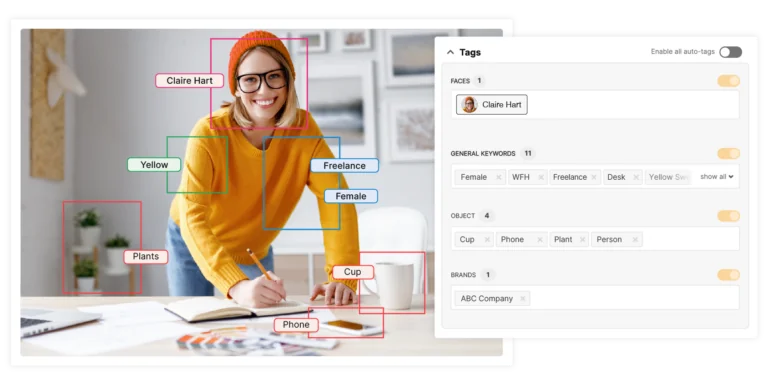Turn off the Brands auto-tag toggle

[728, 275]
